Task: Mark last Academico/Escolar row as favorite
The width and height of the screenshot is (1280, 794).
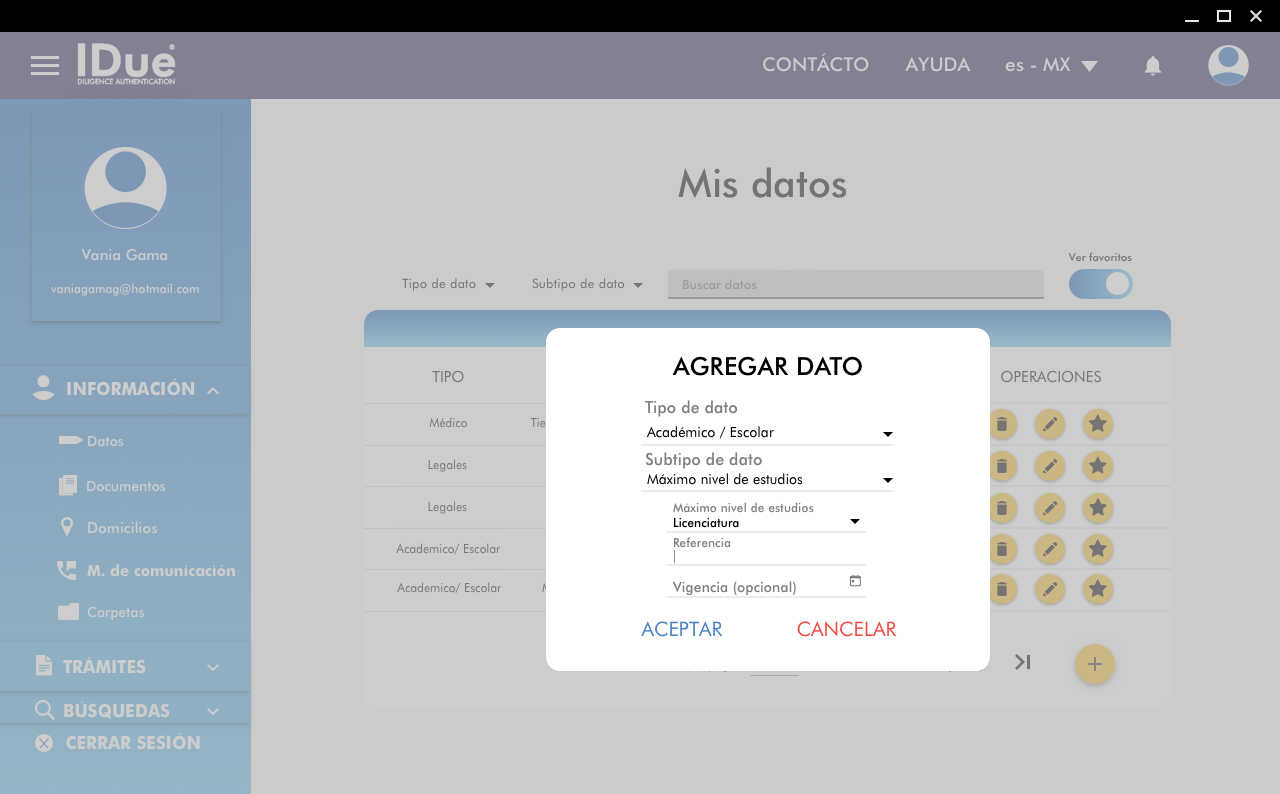Action: coord(1097,589)
